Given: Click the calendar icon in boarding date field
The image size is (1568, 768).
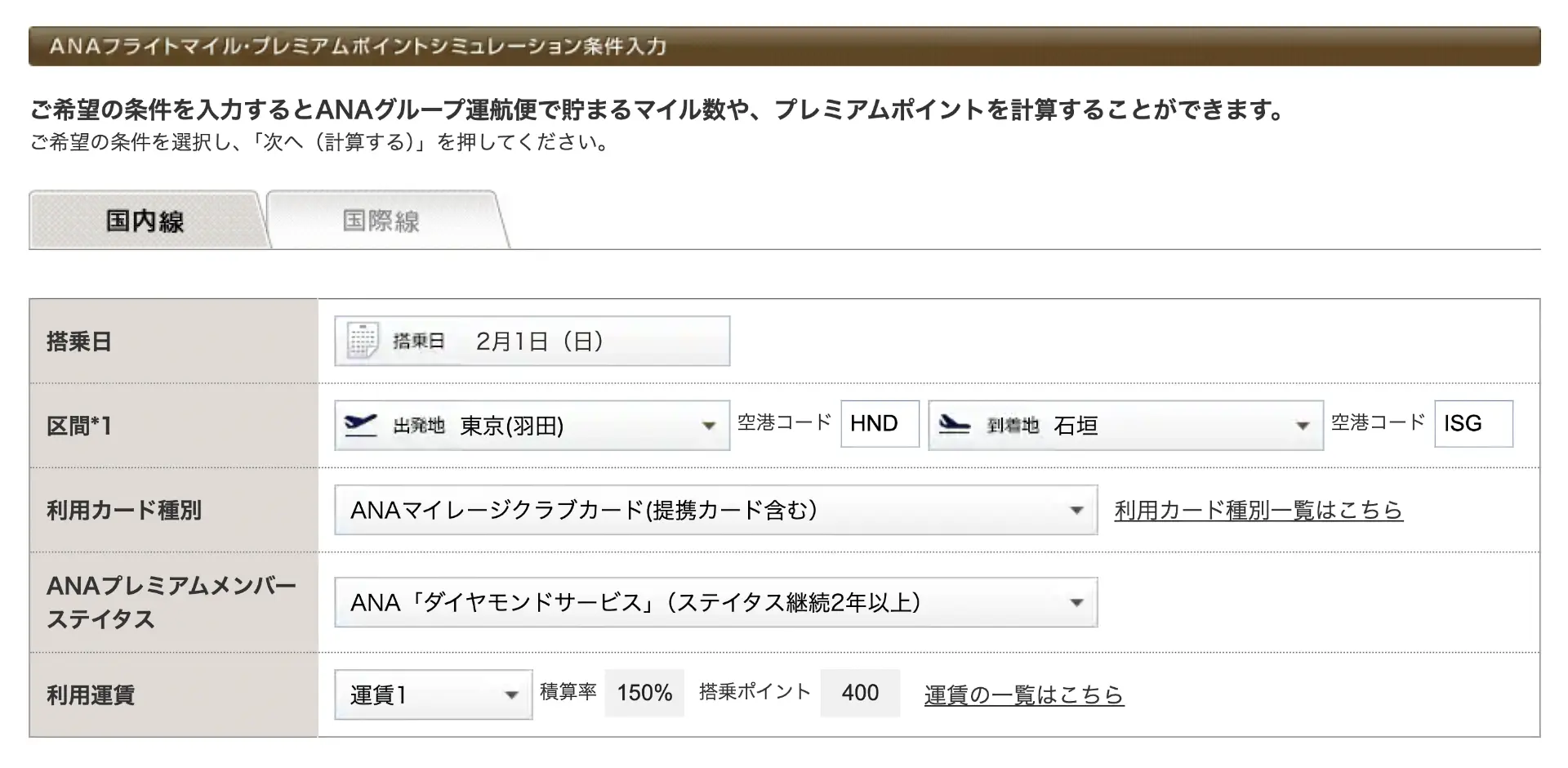Looking at the screenshot, I should click(x=362, y=341).
